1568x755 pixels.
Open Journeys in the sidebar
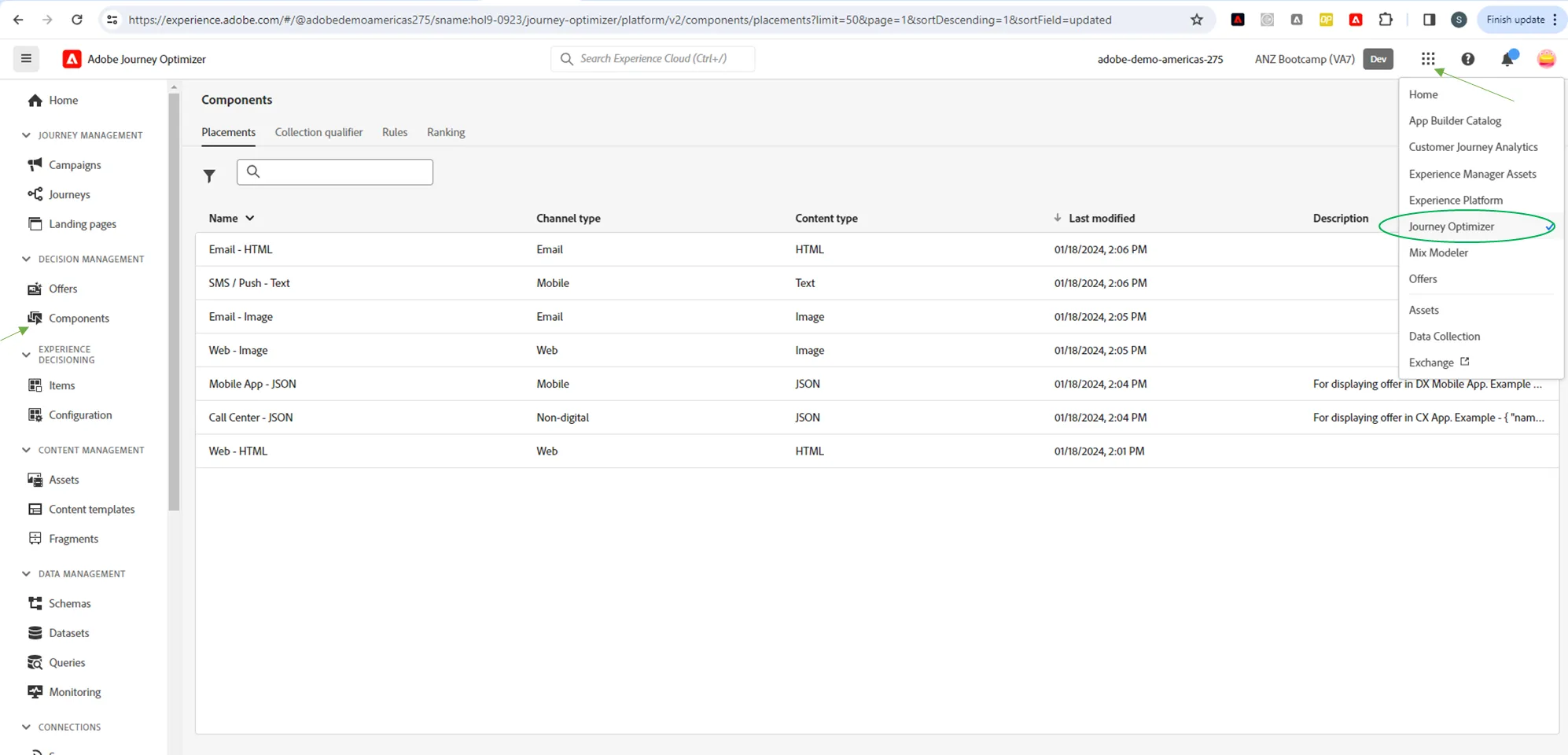pyautogui.click(x=69, y=194)
